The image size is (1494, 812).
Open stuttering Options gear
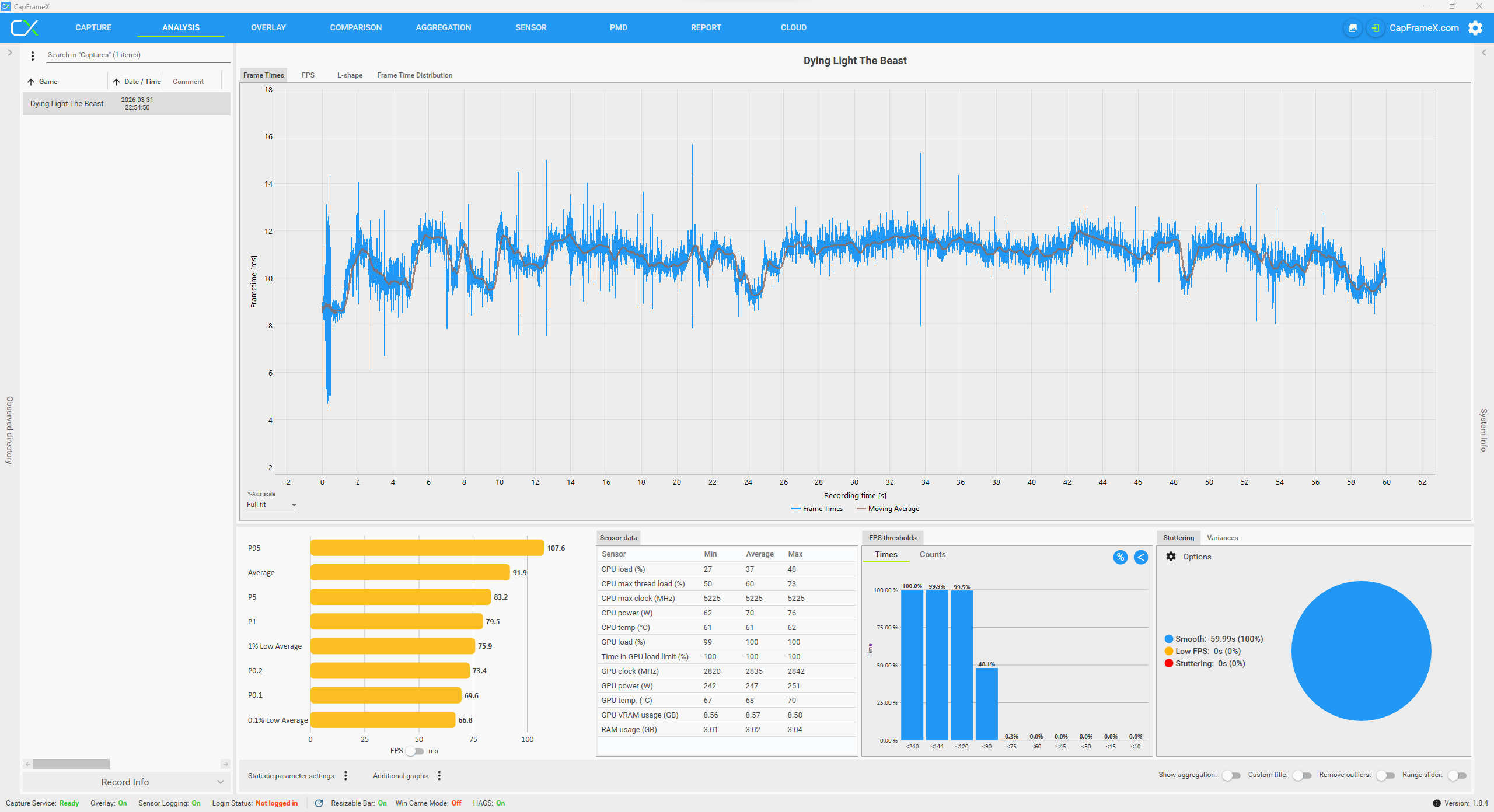tap(1171, 556)
